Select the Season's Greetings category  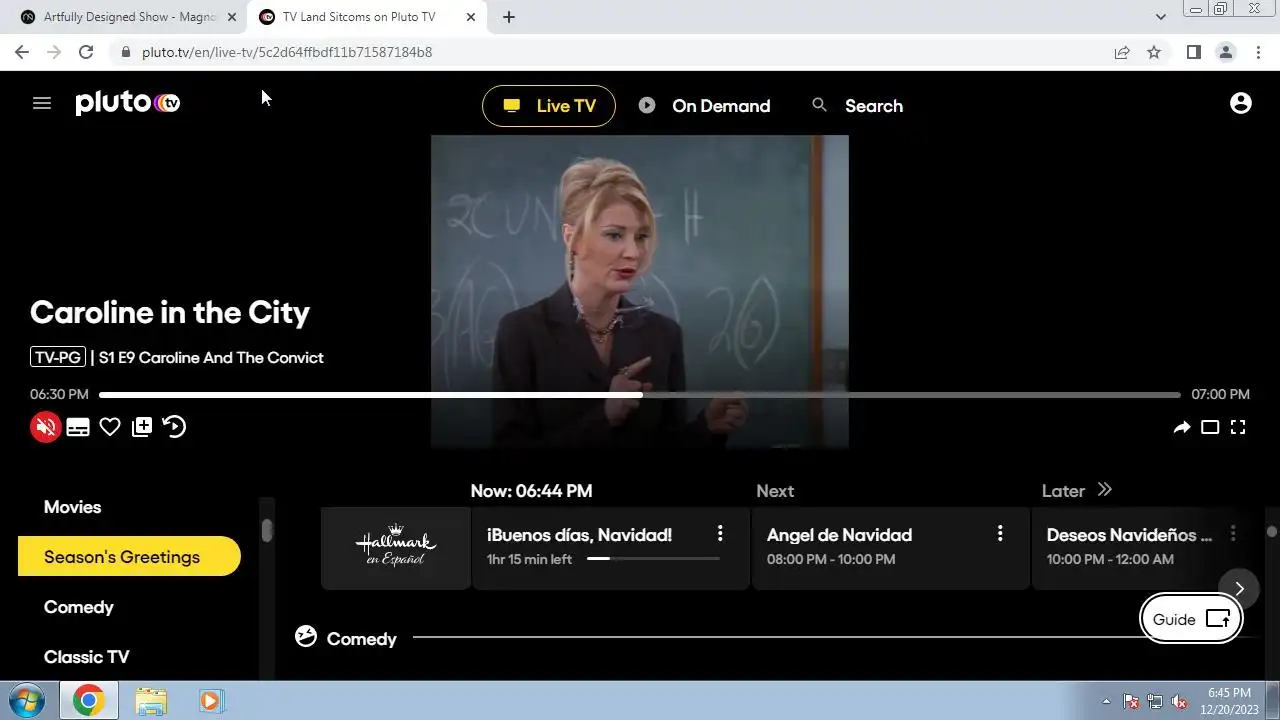(x=129, y=557)
